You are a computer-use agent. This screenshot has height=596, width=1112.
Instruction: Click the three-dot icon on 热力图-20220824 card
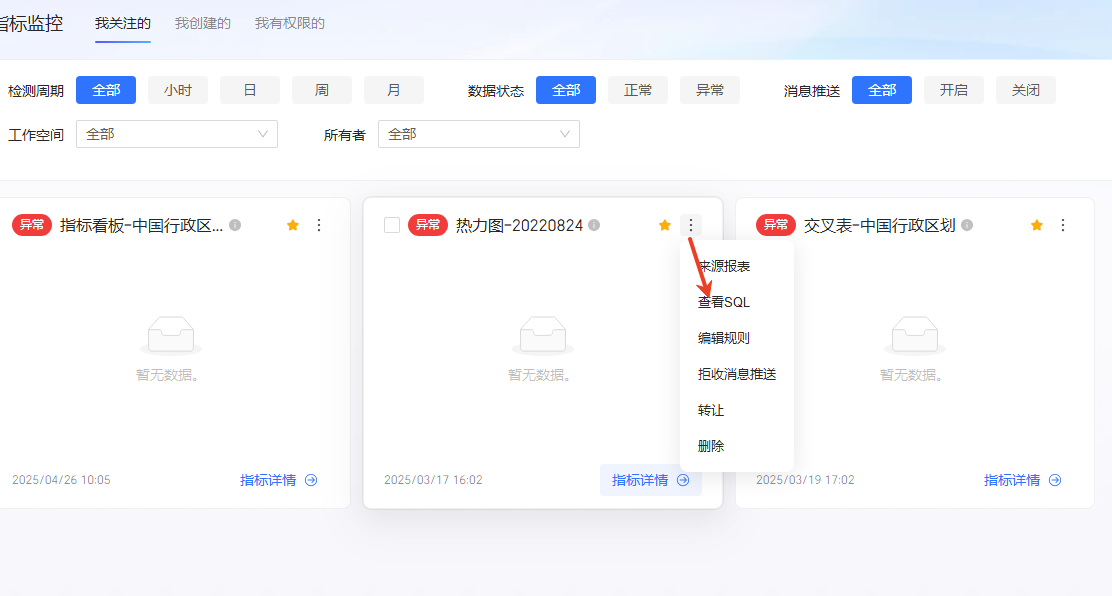pos(691,225)
